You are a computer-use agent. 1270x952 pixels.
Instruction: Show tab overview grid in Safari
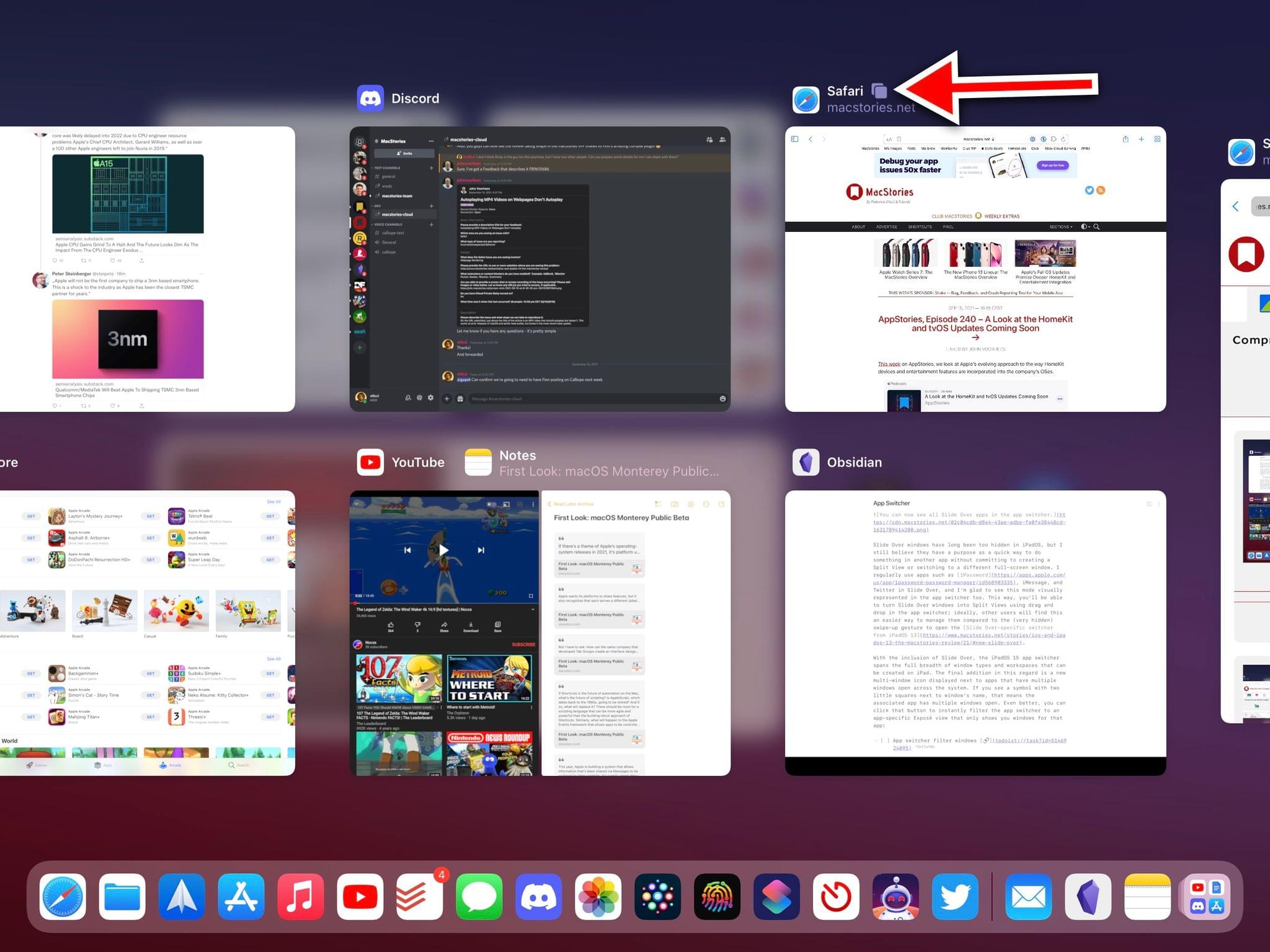1157,139
